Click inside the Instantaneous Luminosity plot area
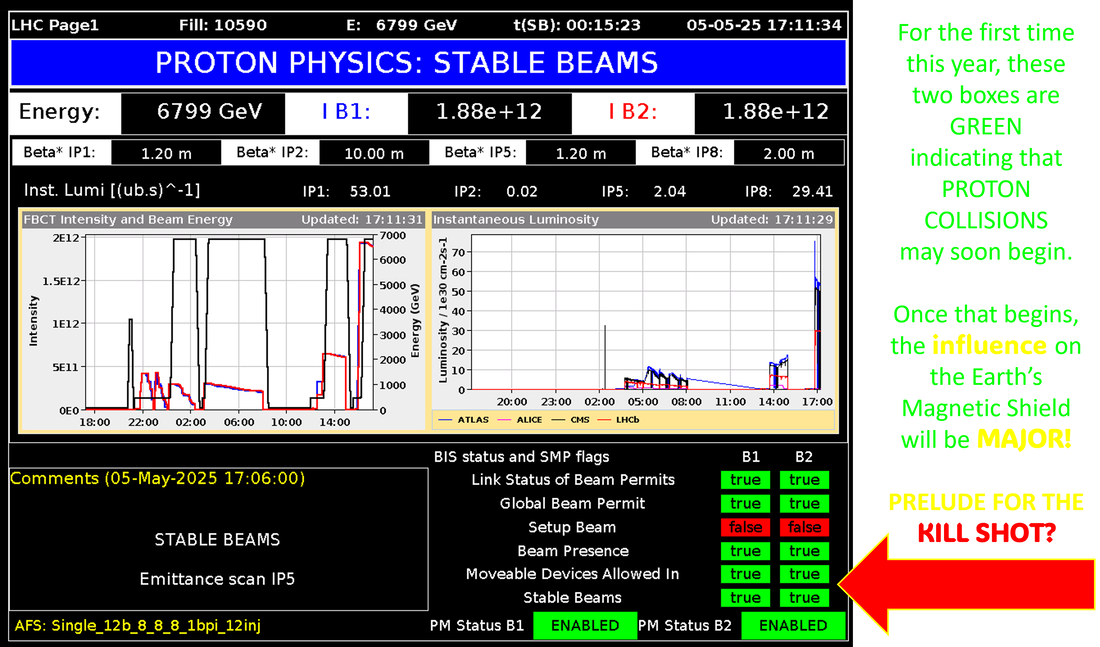This screenshot has height=647, width=1100. 645,312
